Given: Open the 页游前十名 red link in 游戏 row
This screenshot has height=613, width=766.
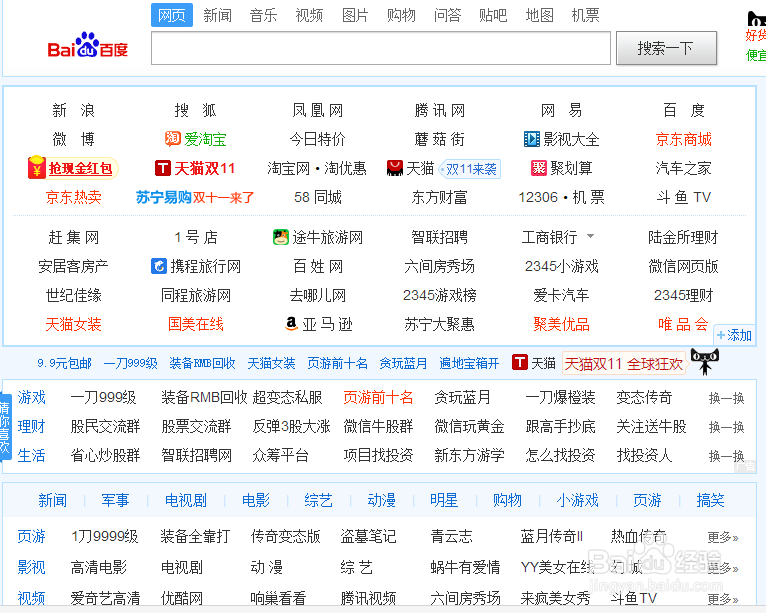Looking at the screenshot, I should coord(378,398).
